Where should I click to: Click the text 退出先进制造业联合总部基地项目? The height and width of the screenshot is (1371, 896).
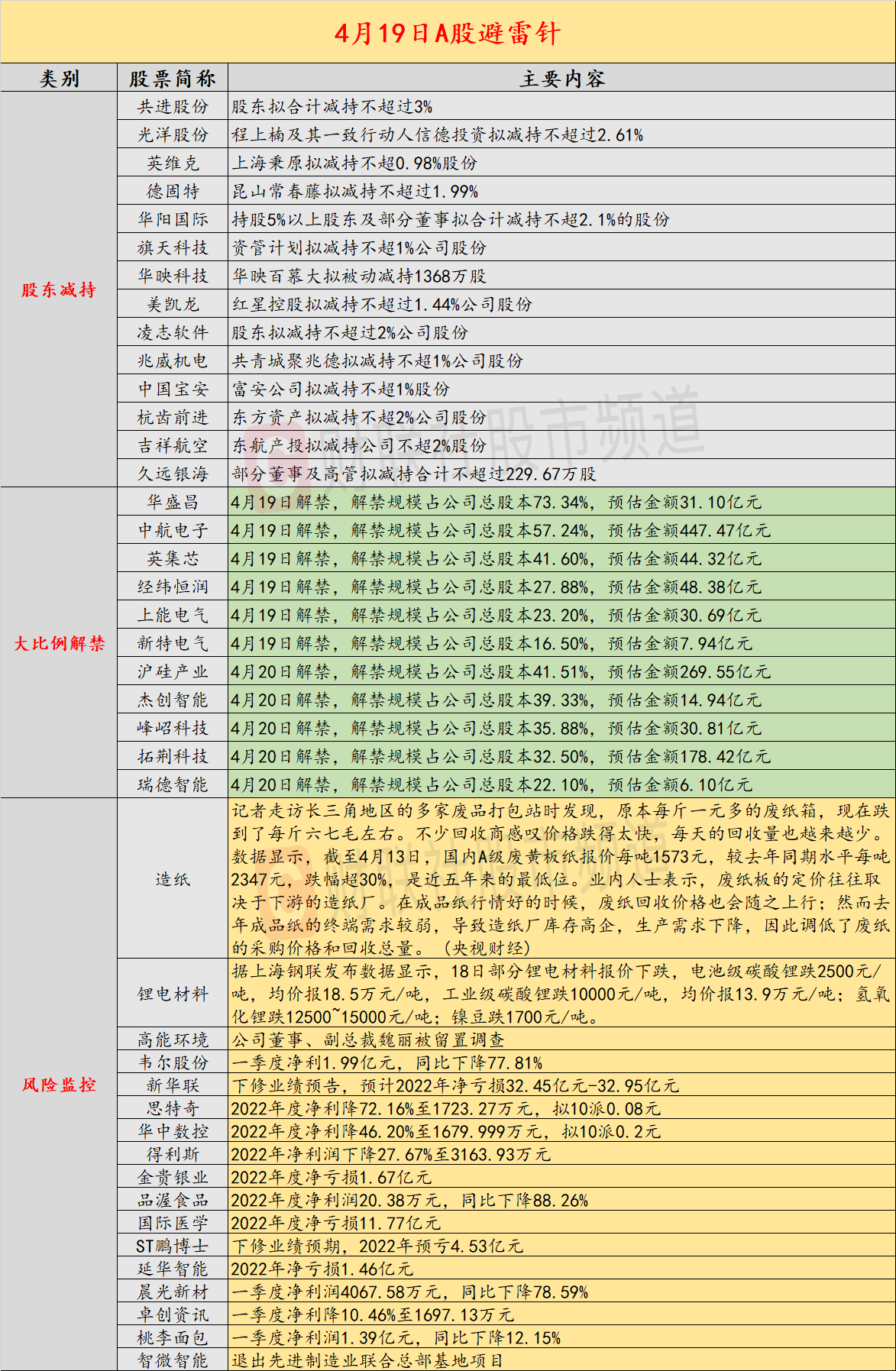click(x=367, y=1360)
